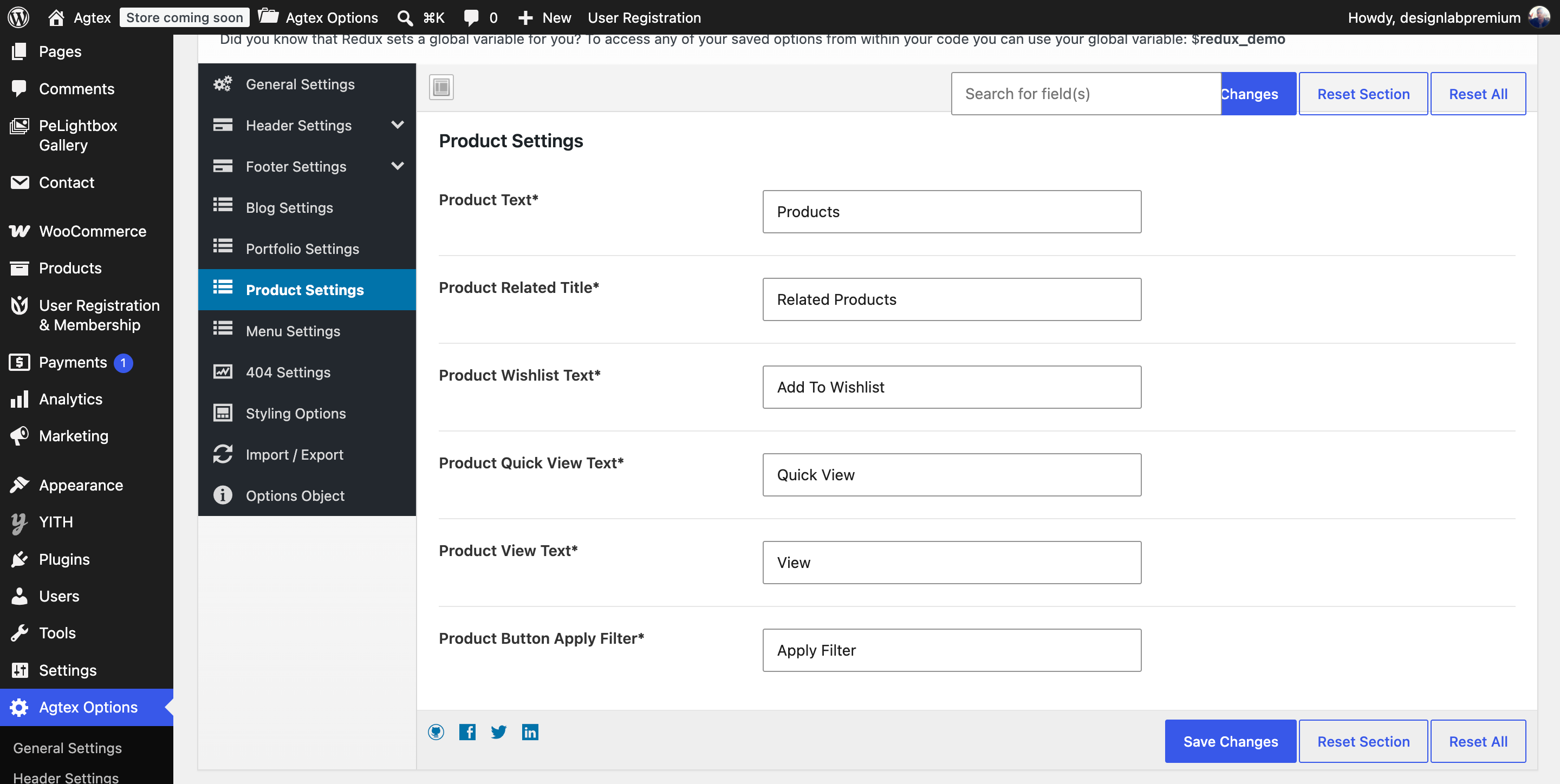Click the top Reset All button
Screen dimensions: 1560x784
[x=1478, y=94]
